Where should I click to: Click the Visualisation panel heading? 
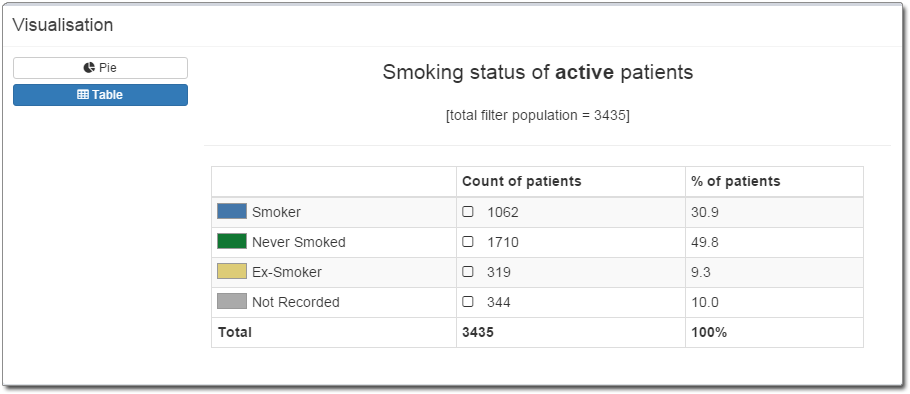63,25
